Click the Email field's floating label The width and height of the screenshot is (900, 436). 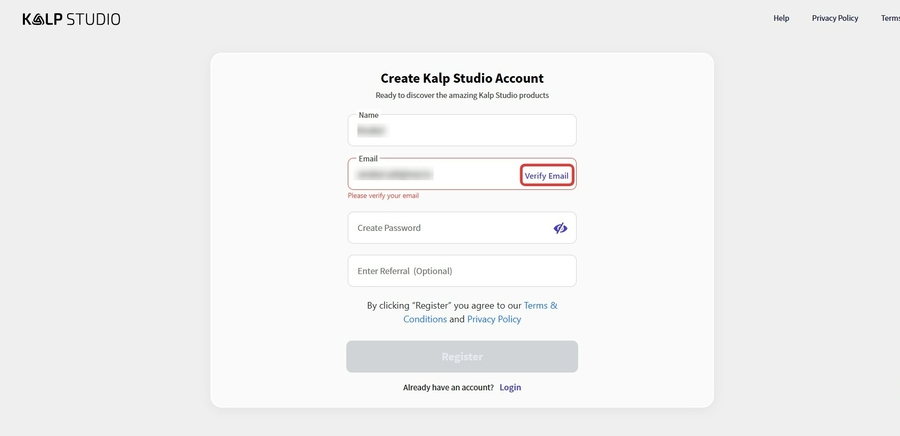pos(368,159)
